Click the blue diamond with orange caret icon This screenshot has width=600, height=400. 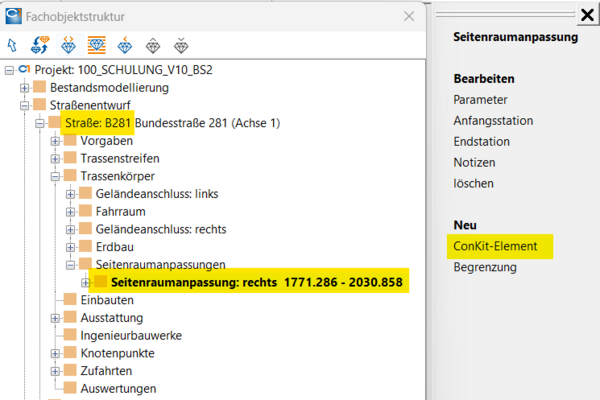pos(125,45)
